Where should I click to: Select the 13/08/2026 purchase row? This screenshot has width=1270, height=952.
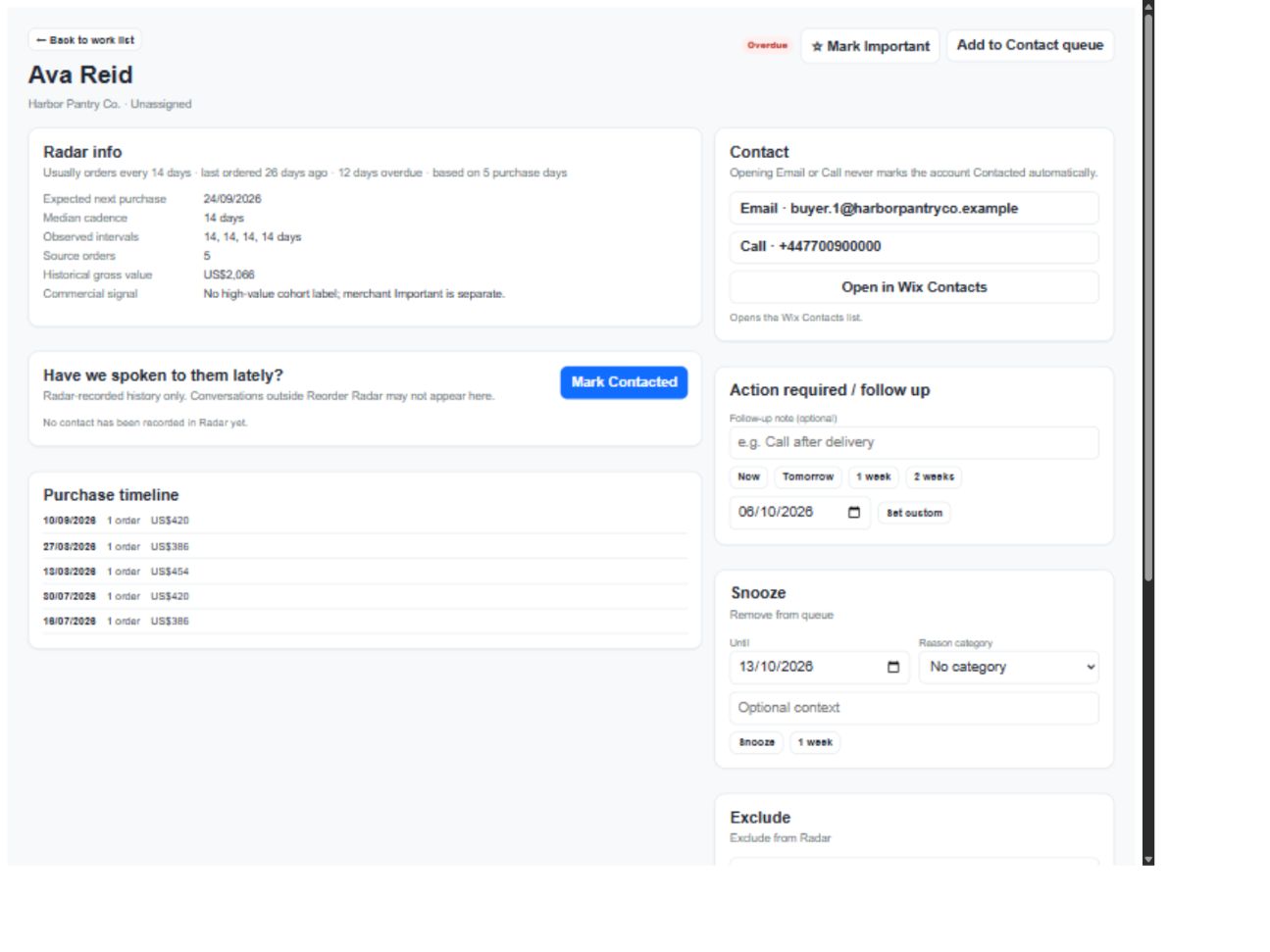point(365,572)
